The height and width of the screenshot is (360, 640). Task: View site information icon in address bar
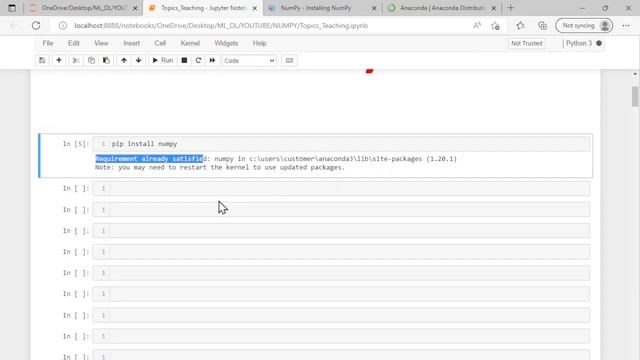[63, 26]
